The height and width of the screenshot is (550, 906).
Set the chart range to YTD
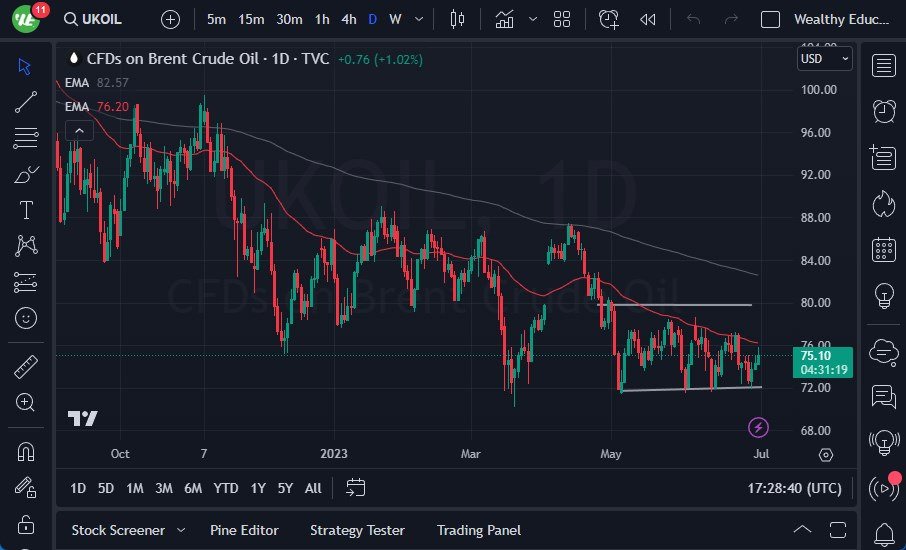226,488
